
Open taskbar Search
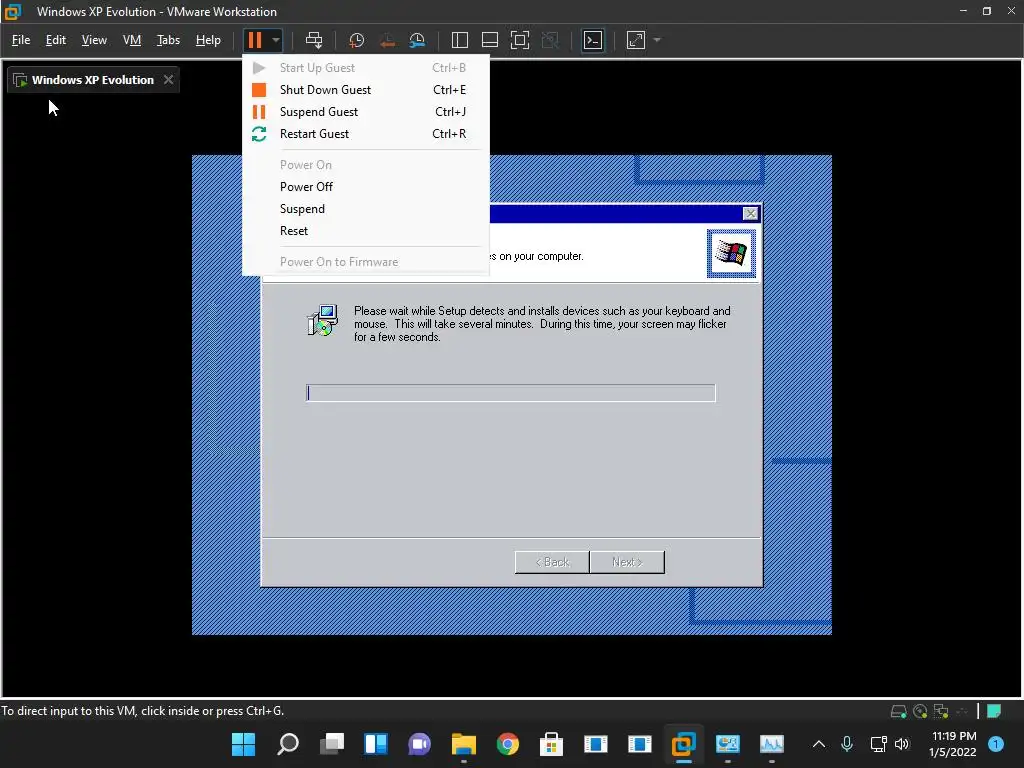coord(288,744)
